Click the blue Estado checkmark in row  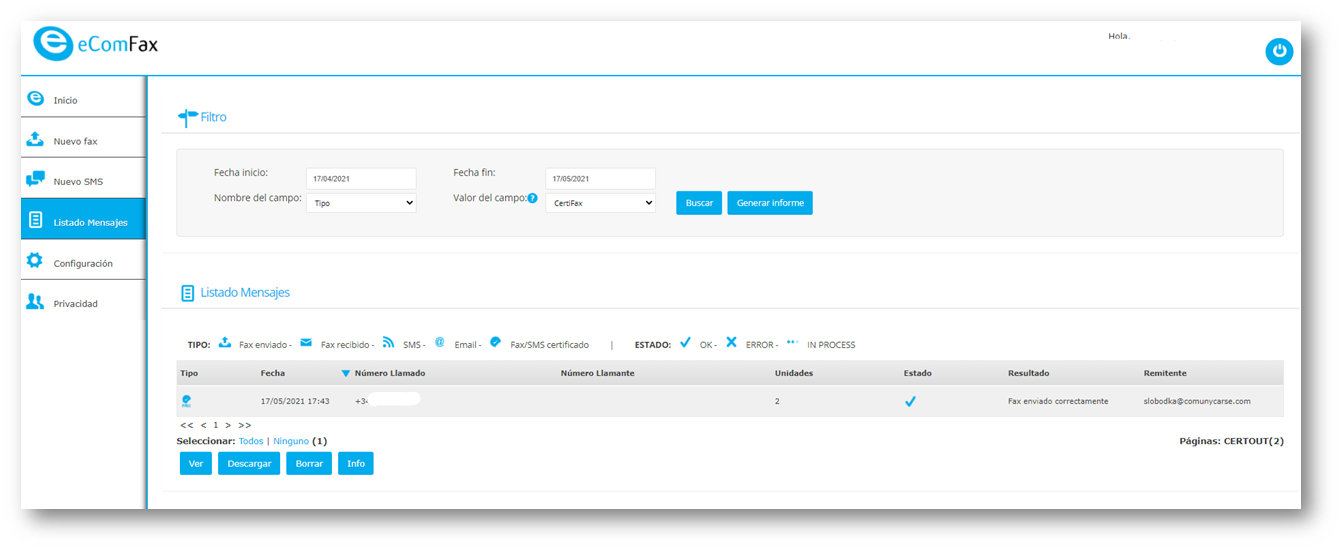(x=910, y=401)
